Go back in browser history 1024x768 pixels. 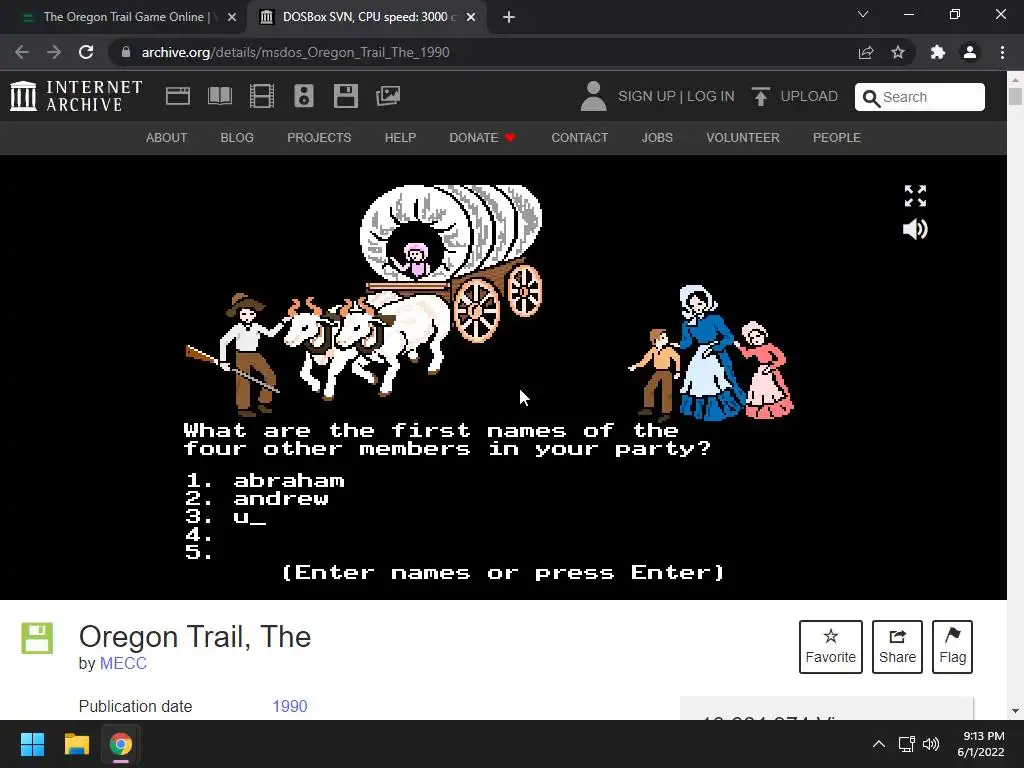(22, 52)
